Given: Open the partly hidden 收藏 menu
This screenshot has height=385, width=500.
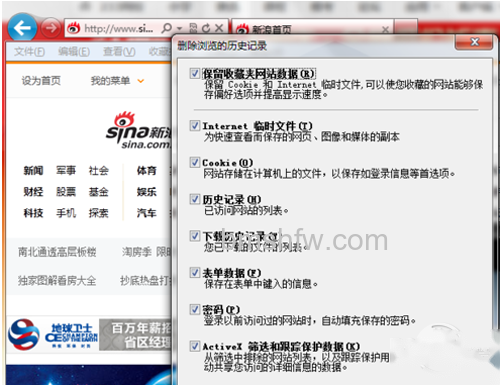Looking at the screenshot, I should click(x=160, y=52).
